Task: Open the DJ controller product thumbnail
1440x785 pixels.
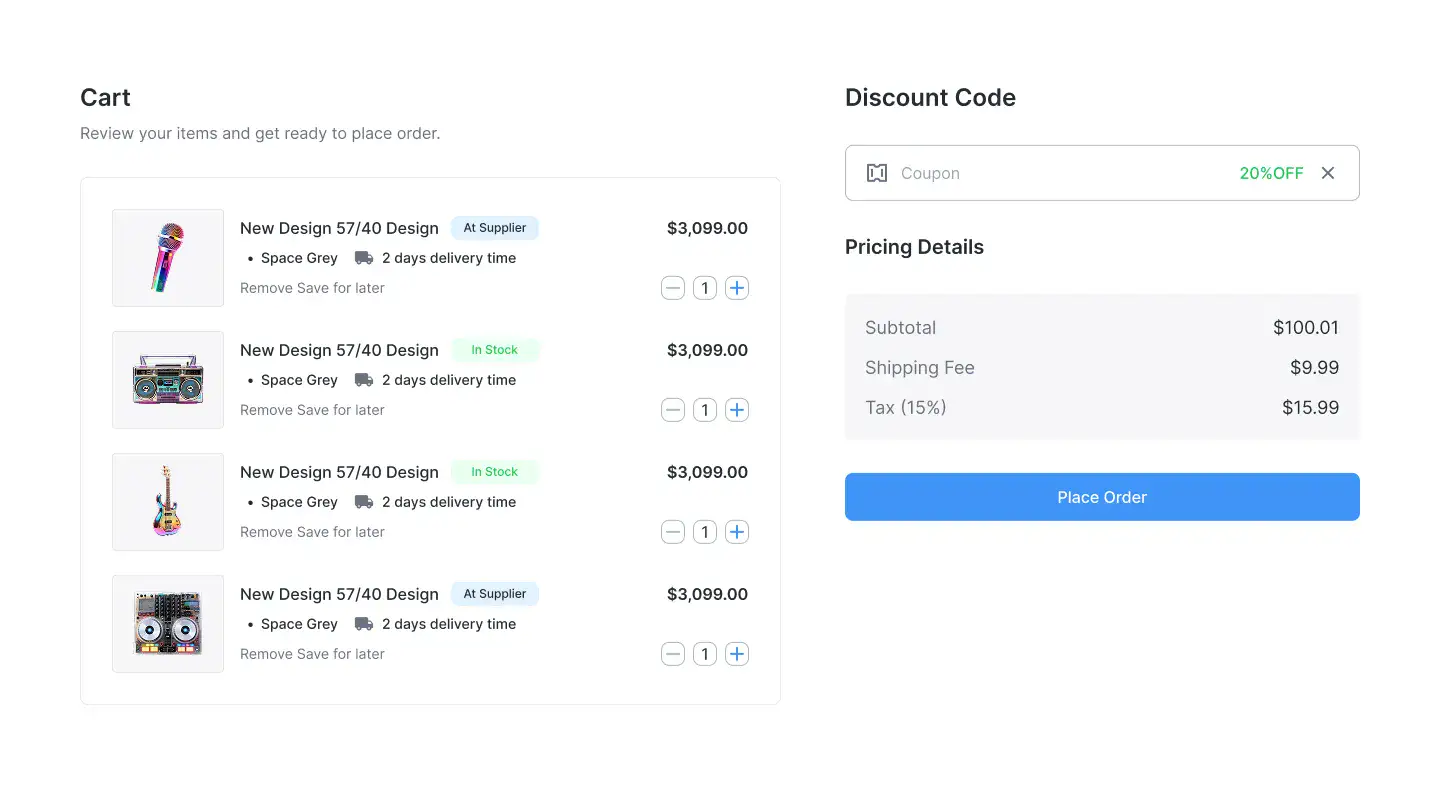Action: 168,624
